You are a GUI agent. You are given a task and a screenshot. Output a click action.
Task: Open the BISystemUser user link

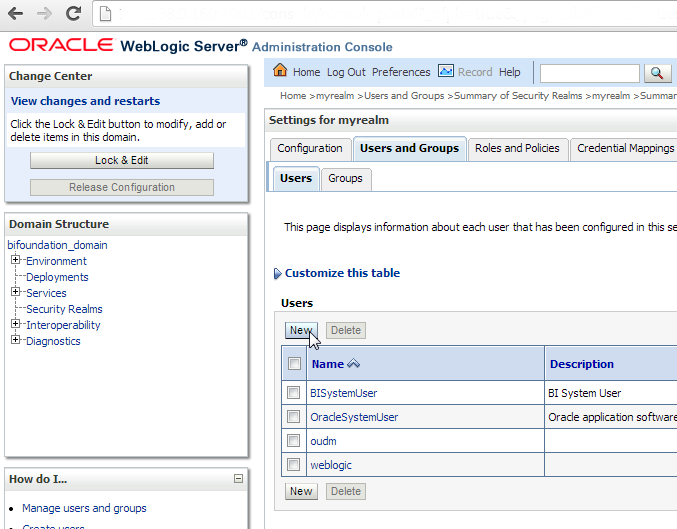pyautogui.click(x=344, y=393)
